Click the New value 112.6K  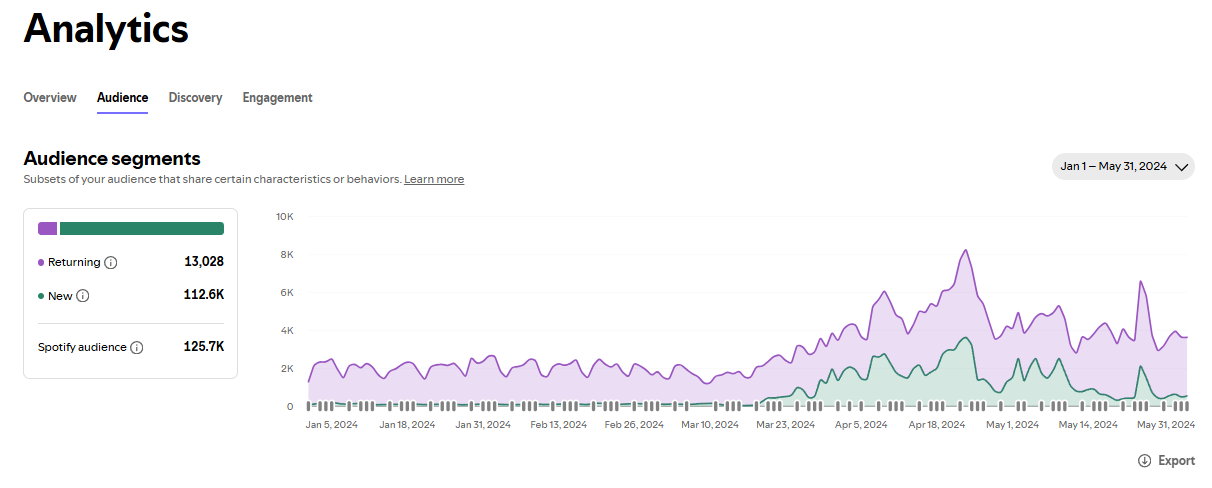(205, 295)
